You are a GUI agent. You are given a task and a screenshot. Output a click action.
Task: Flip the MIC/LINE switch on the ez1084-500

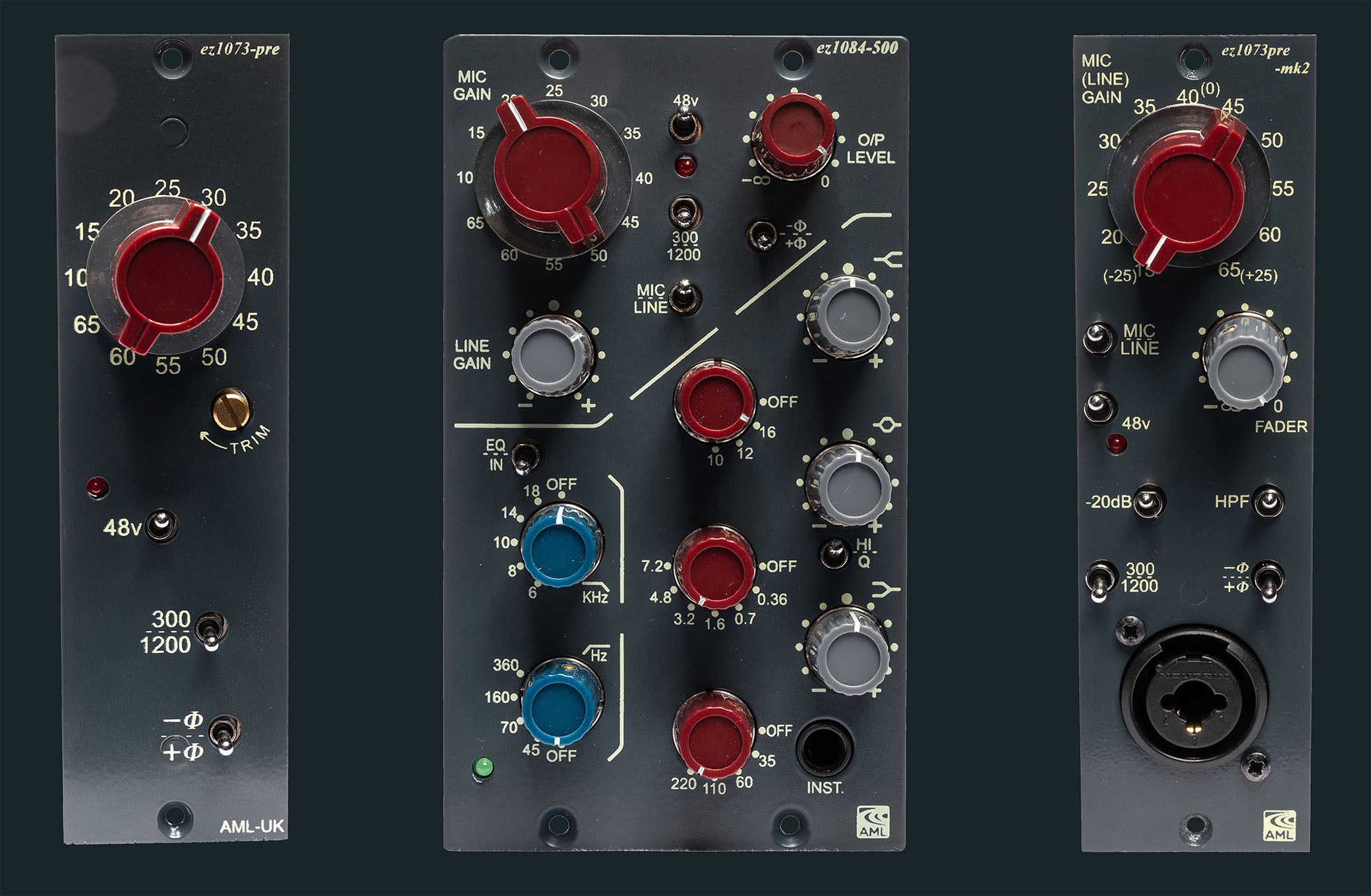click(x=684, y=296)
